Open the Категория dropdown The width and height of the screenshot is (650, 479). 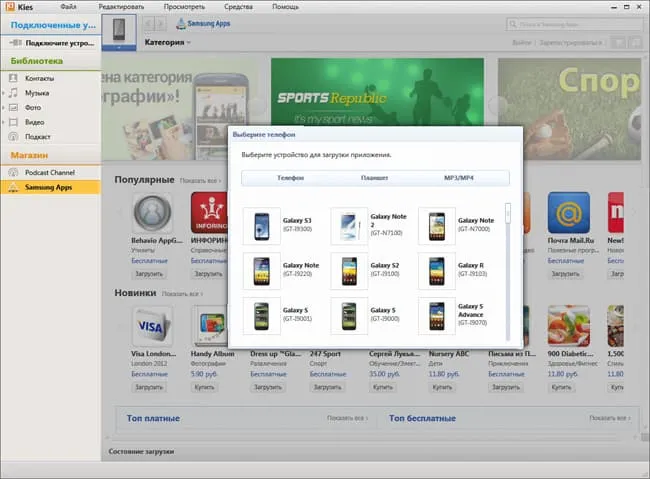click(x=167, y=42)
